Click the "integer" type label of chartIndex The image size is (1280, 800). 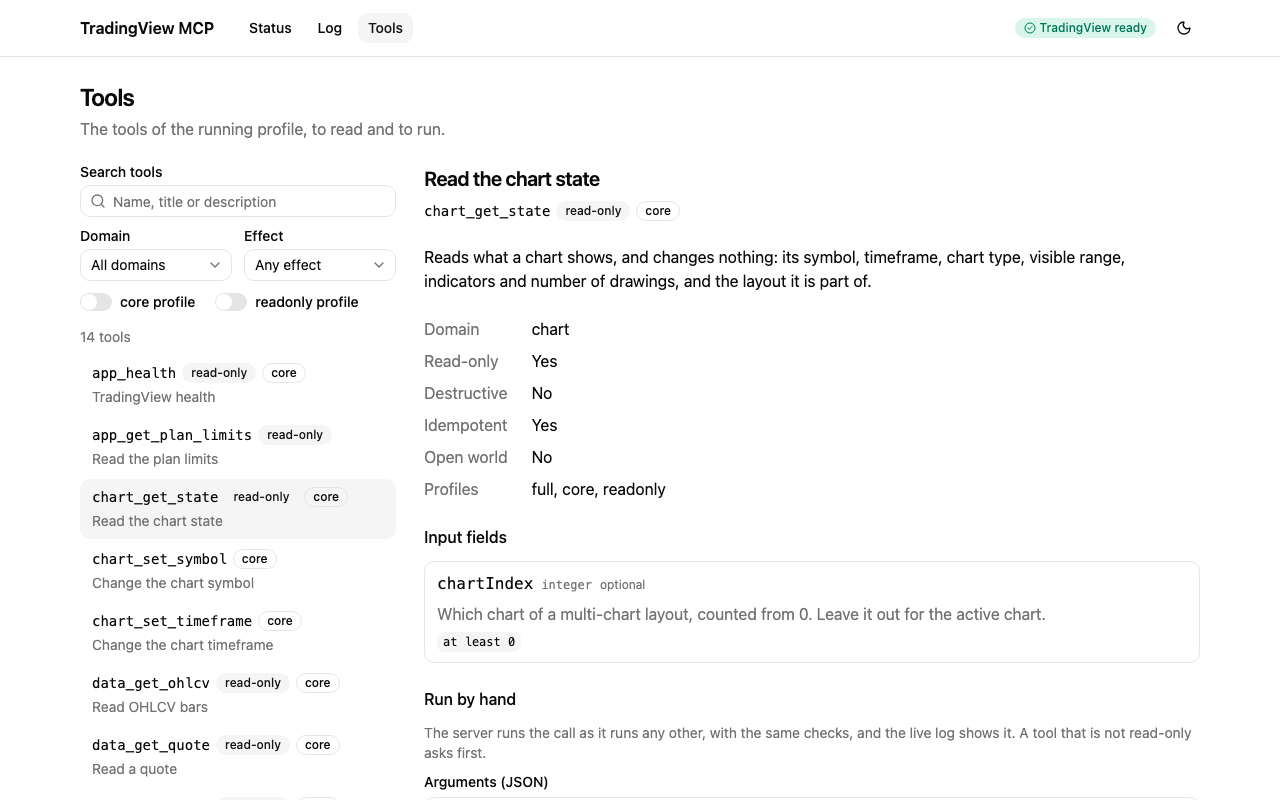click(567, 585)
